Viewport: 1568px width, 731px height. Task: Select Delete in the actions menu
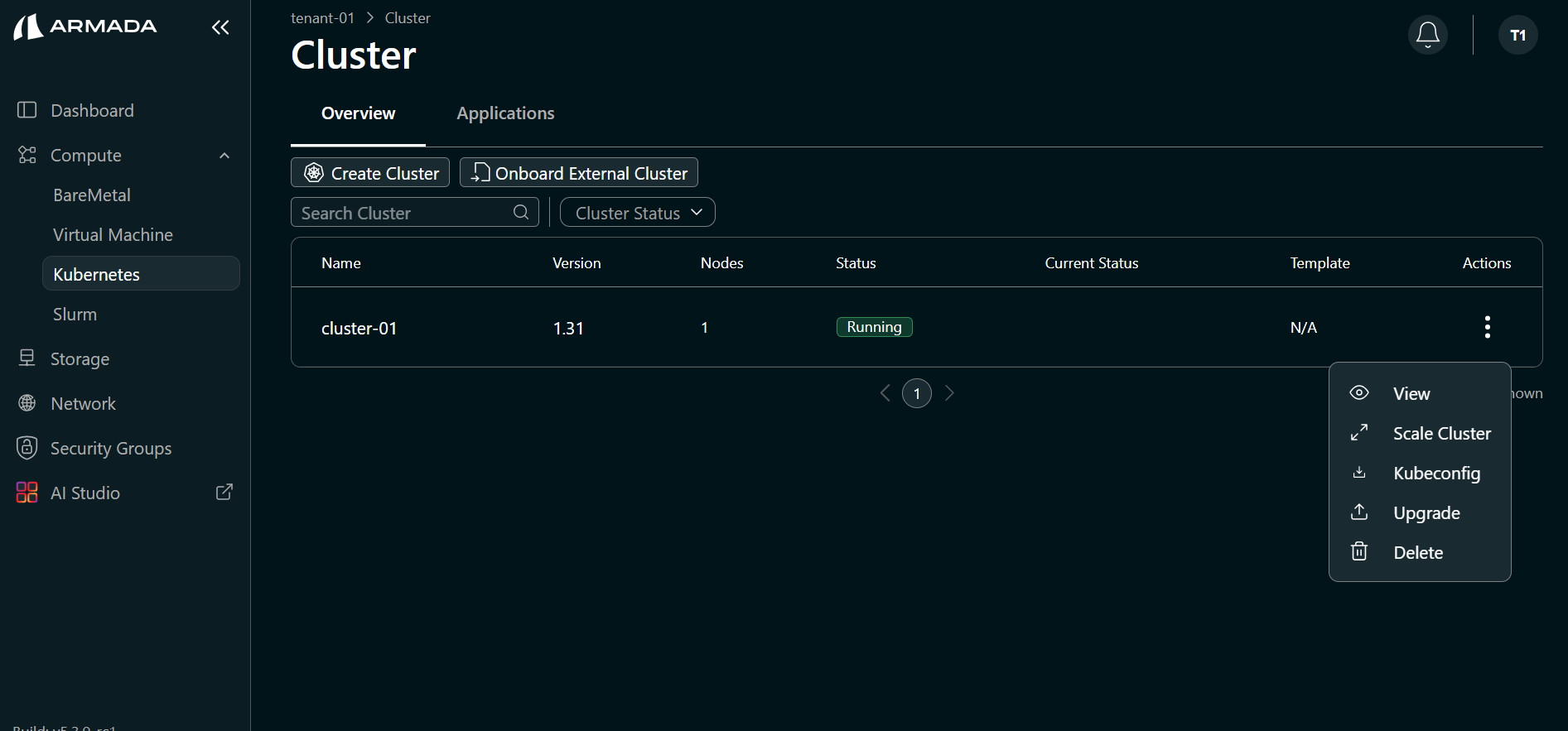pyautogui.click(x=1420, y=552)
